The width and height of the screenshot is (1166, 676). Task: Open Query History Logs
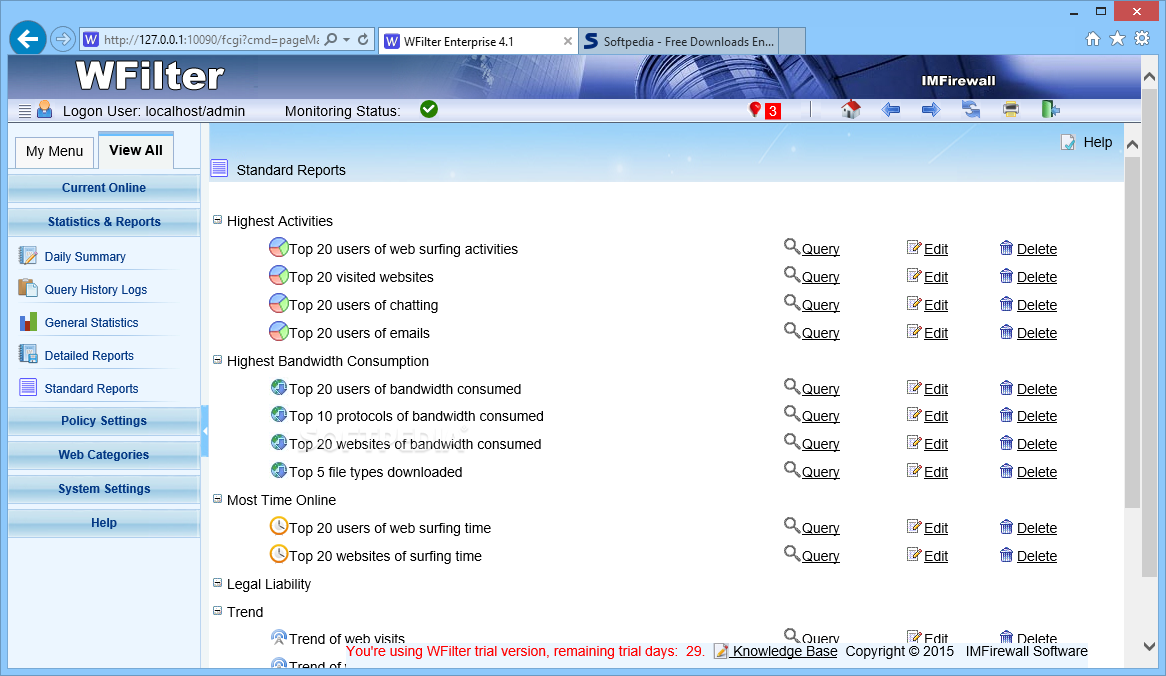[x=96, y=289]
